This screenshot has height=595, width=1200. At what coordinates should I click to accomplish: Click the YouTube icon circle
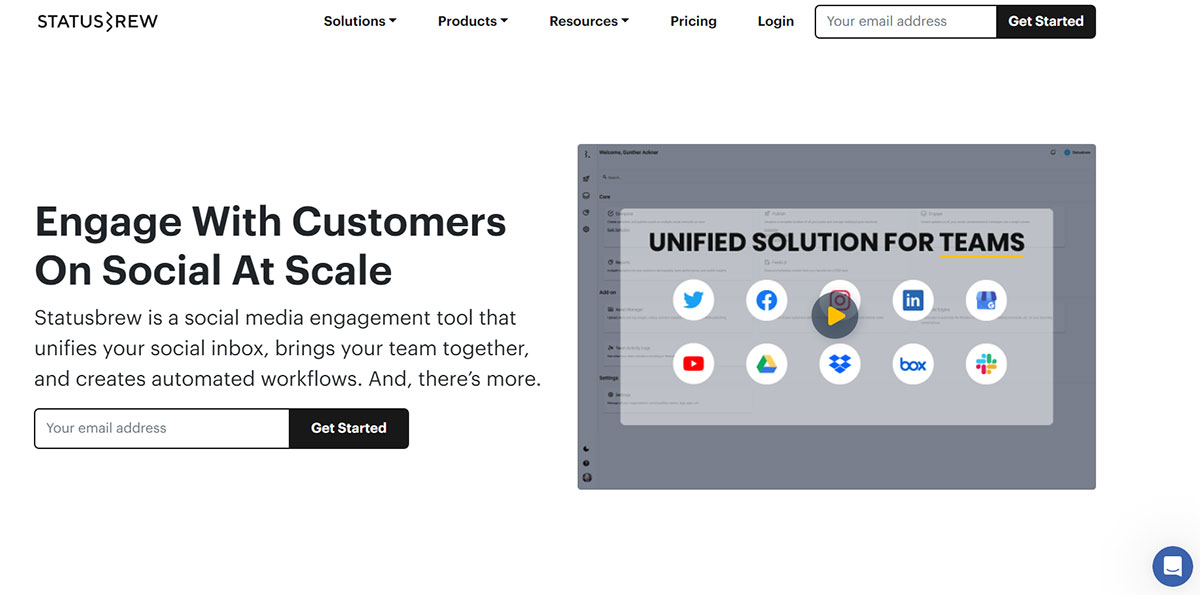coord(693,364)
